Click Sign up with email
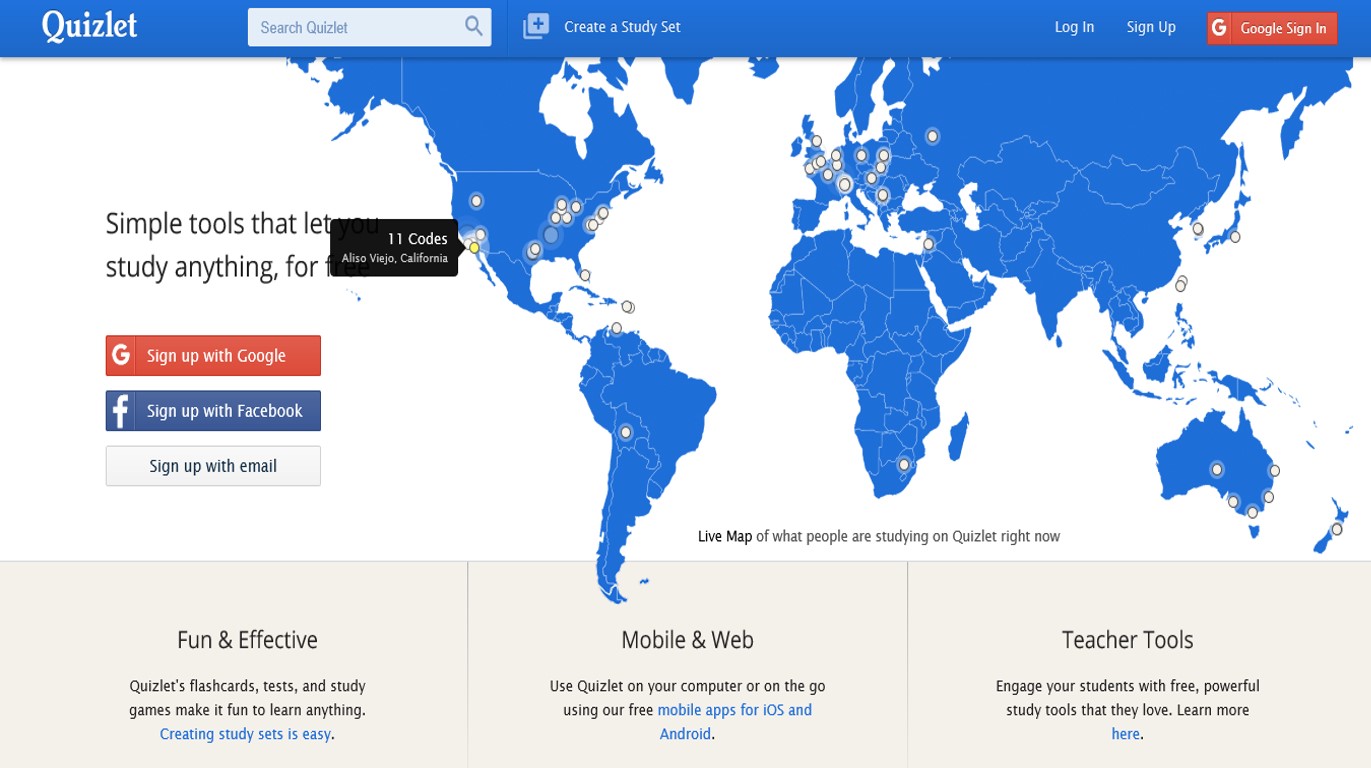The image size is (1371, 768). coord(213,466)
